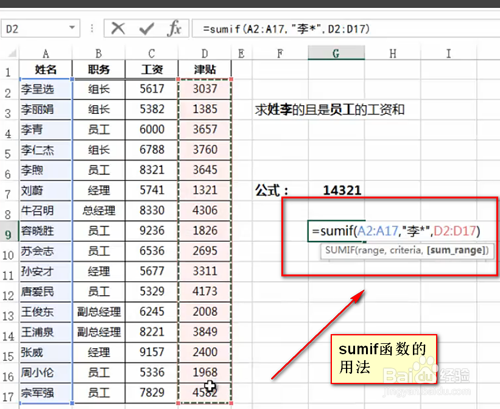Viewport: 500px width, 409px height.
Task: Select name cell 孙安才
Action: pyautogui.click(x=46, y=271)
